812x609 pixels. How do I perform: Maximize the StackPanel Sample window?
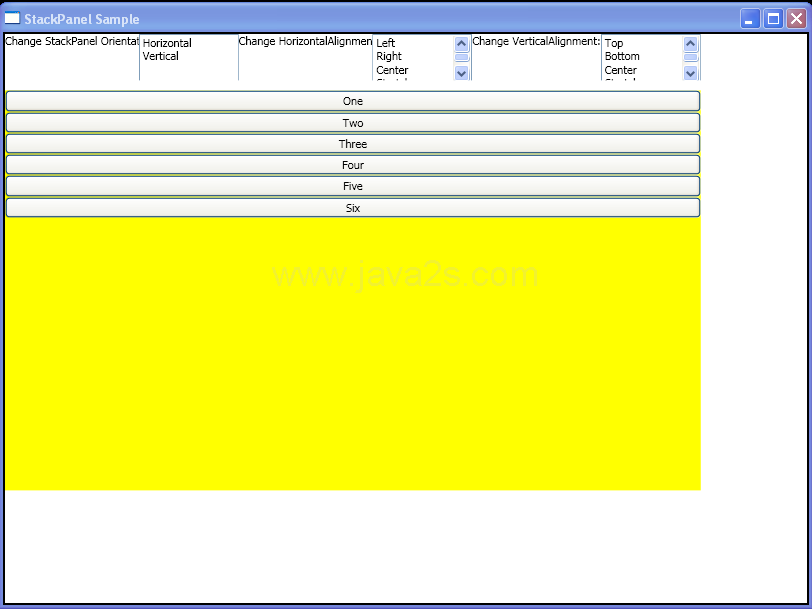(773, 19)
